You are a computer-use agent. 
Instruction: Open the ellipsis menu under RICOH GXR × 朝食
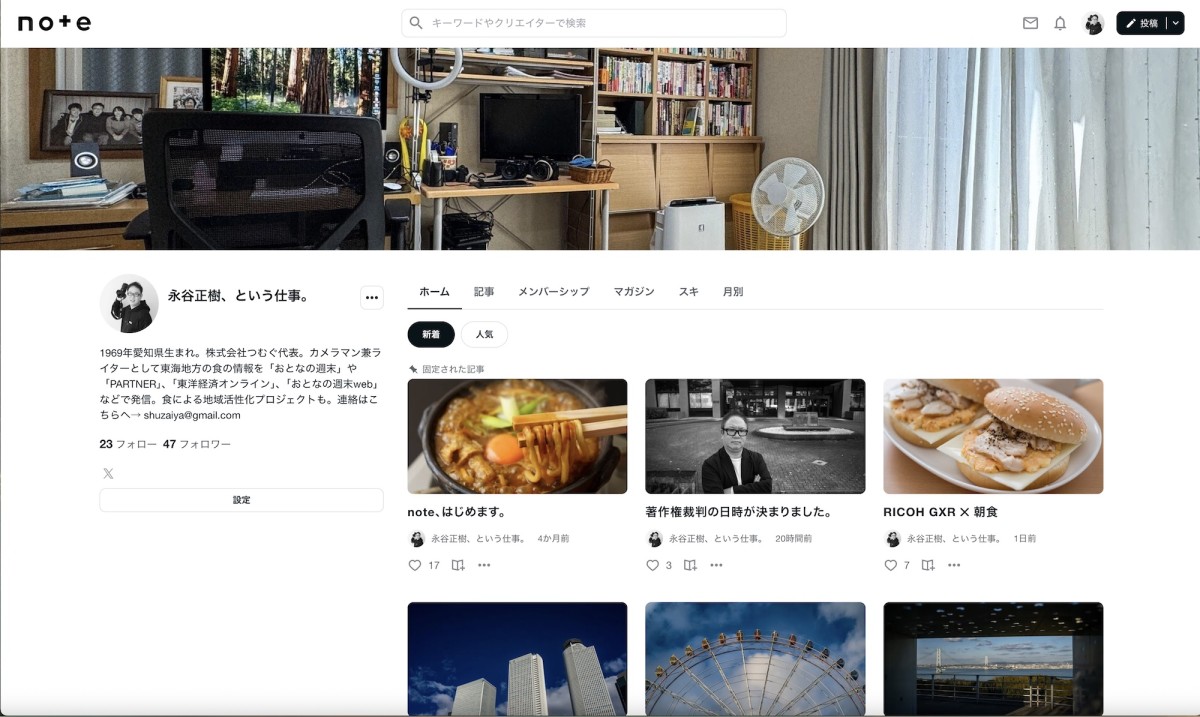point(954,565)
